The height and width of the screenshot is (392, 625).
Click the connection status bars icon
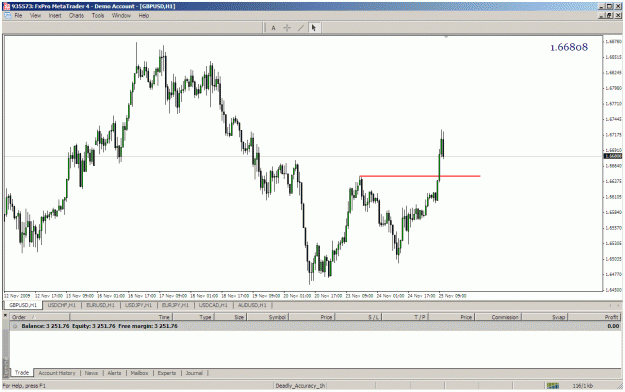(552, 386)
